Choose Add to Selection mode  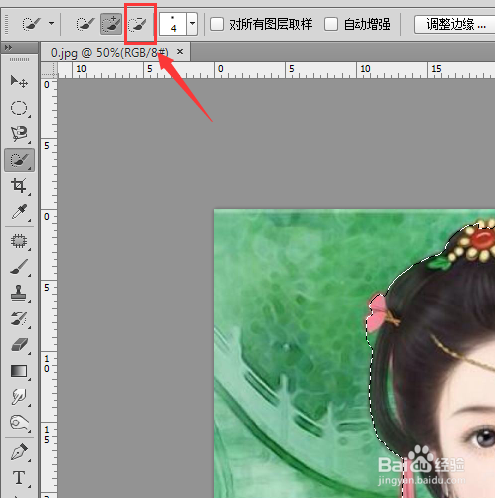pyautogui.click(x=111, y=24)
